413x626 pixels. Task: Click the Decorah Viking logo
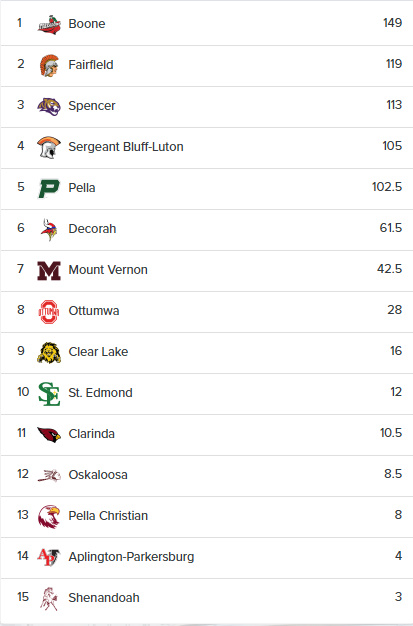pyautogui.click(x=49, y=229)
